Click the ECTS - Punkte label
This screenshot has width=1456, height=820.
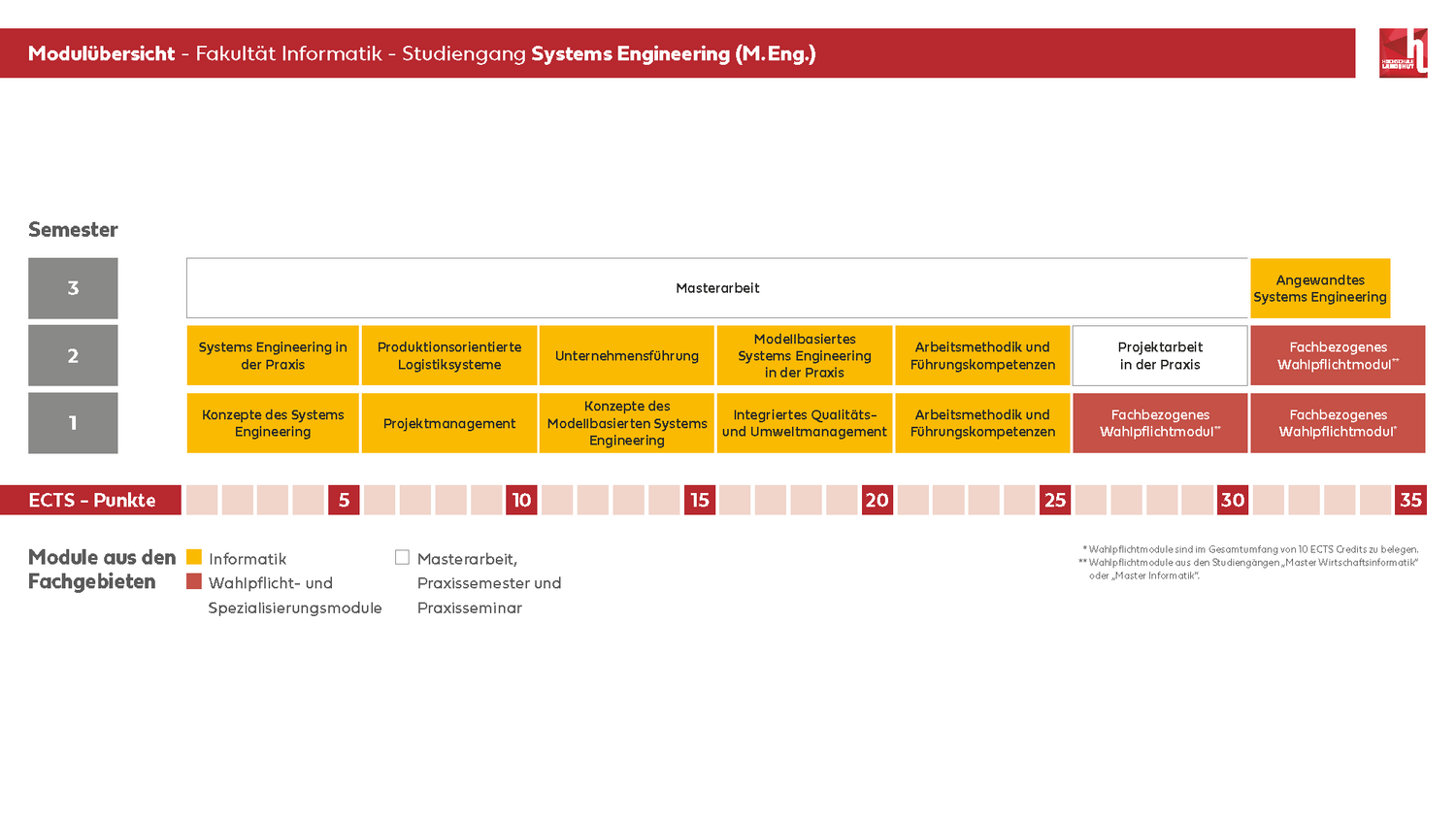coord(90,500)
